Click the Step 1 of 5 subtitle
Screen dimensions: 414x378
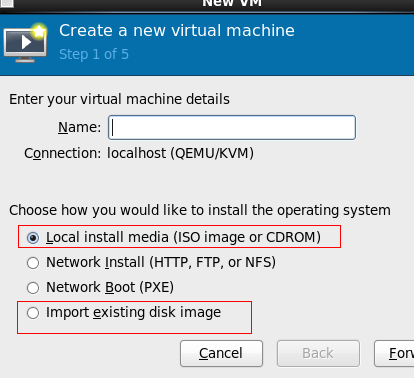pos(94,54)
